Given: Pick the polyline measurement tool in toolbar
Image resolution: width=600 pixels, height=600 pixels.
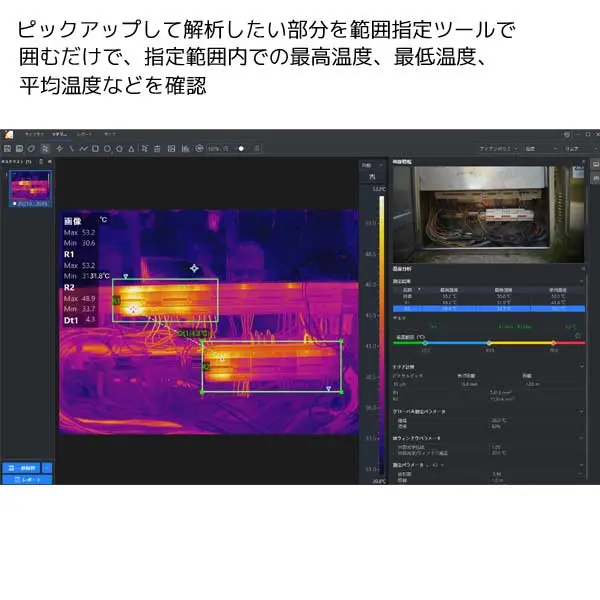Looking at the screenshot, I should (x=83, y=149).
